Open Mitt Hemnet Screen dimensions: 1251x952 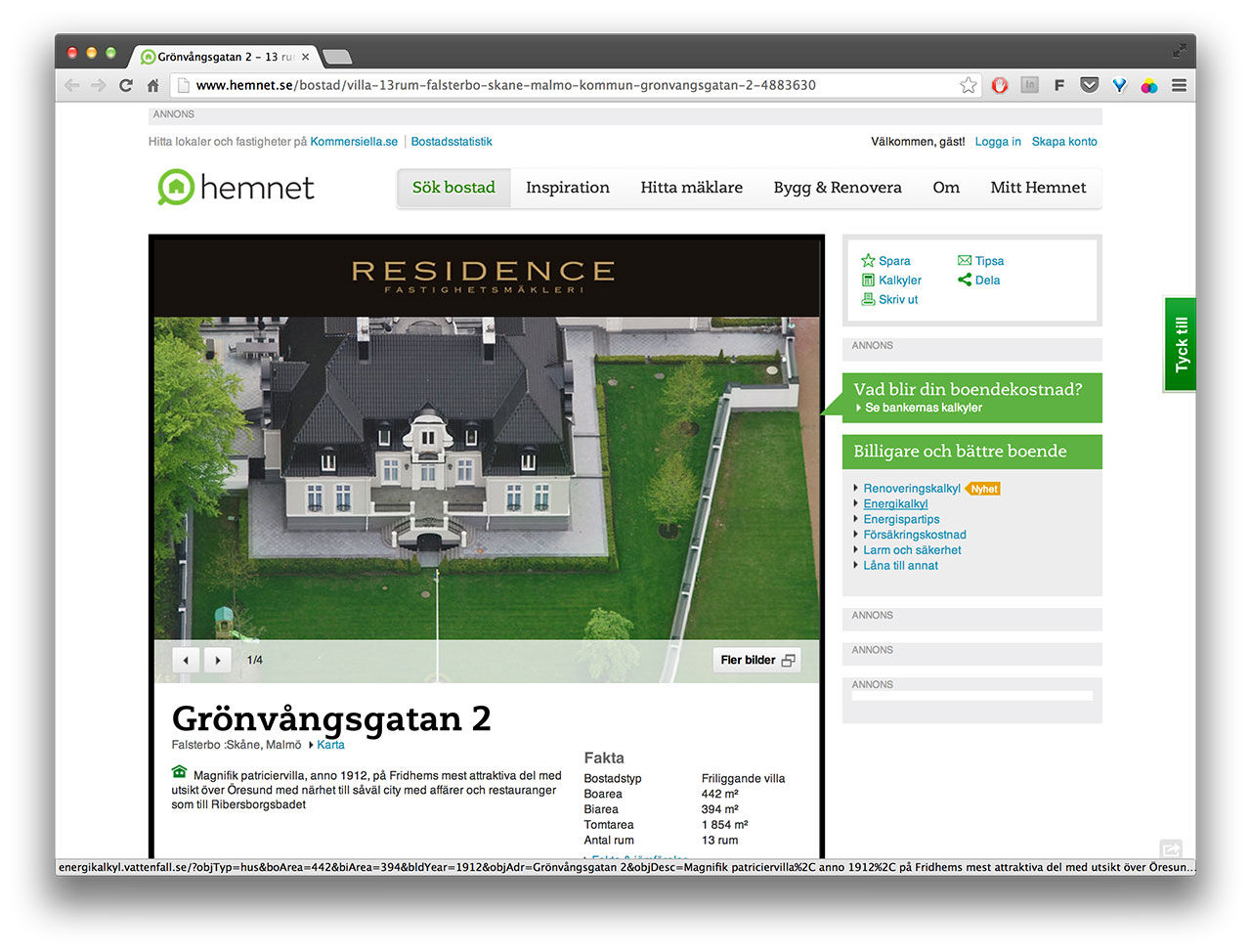click(x=1038, y=188)
